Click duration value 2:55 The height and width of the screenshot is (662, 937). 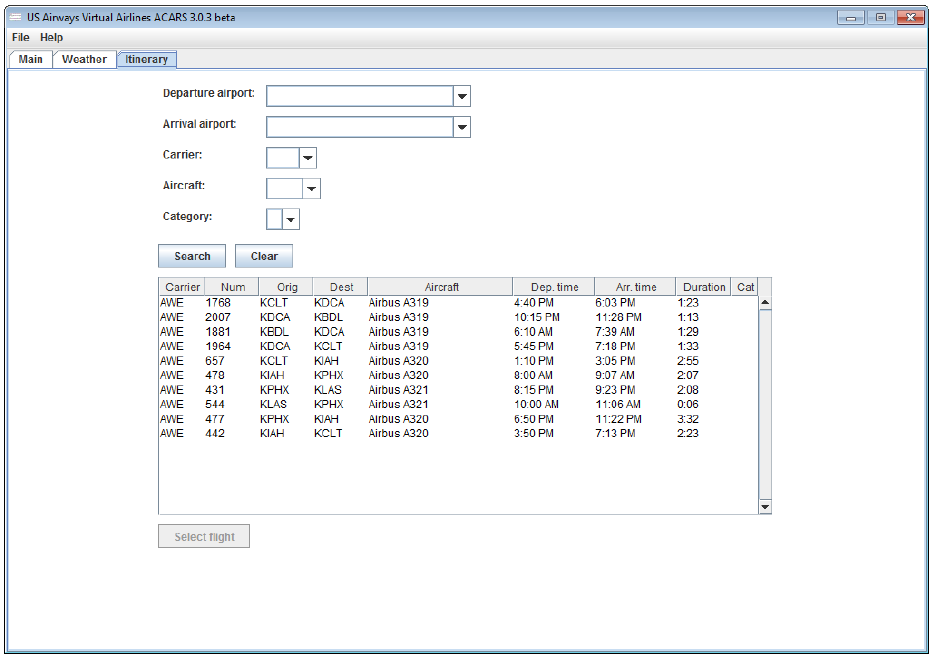click(688, 361)
